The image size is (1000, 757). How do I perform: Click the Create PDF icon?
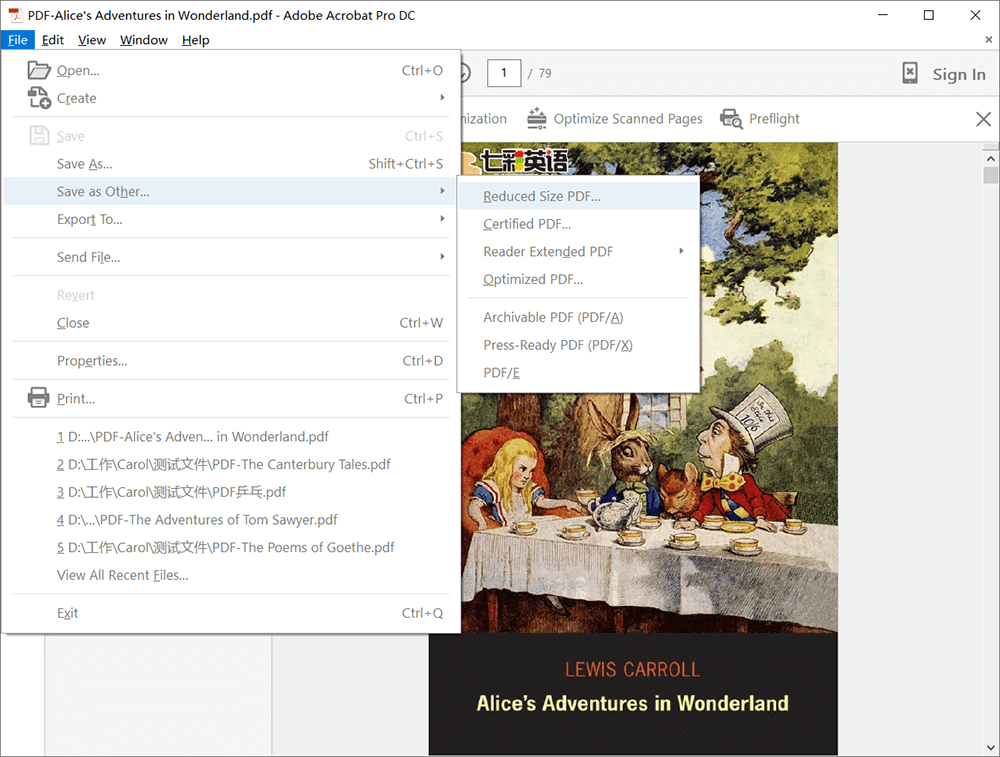pyautogui.click(x=39, y=98)
